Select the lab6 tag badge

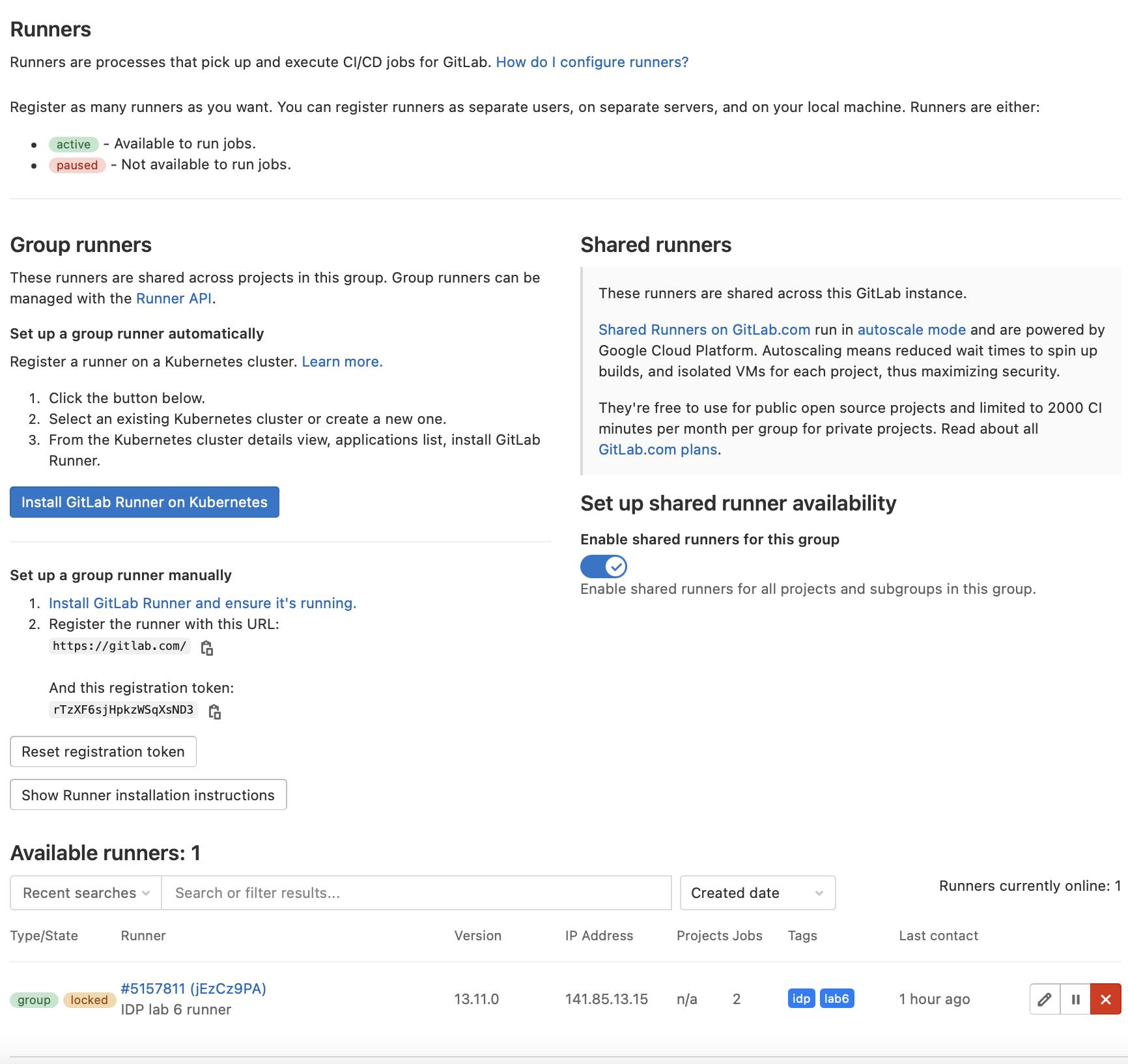[837, 998]
